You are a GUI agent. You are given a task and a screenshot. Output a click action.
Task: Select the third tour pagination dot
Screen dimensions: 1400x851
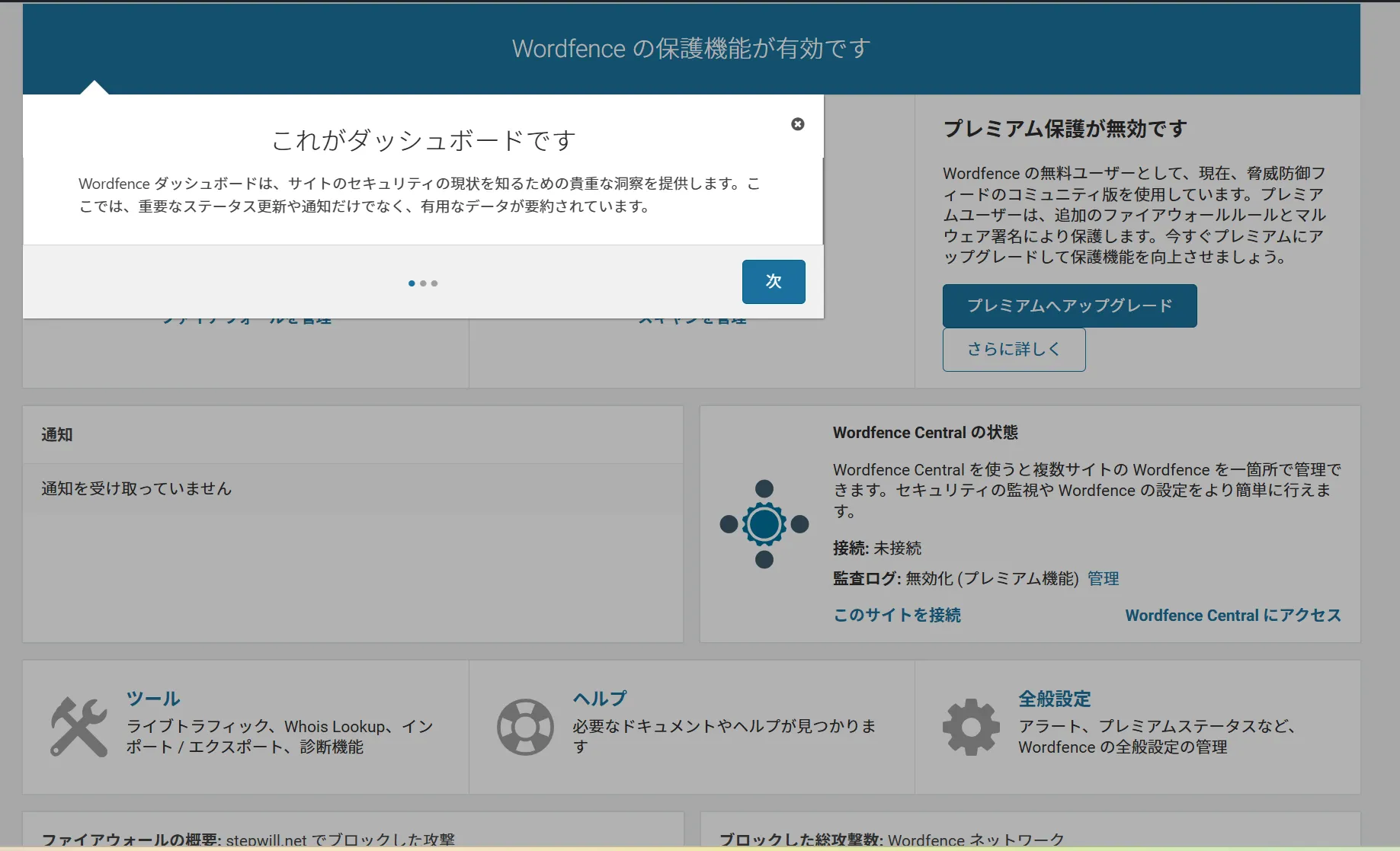pos(434,283)
